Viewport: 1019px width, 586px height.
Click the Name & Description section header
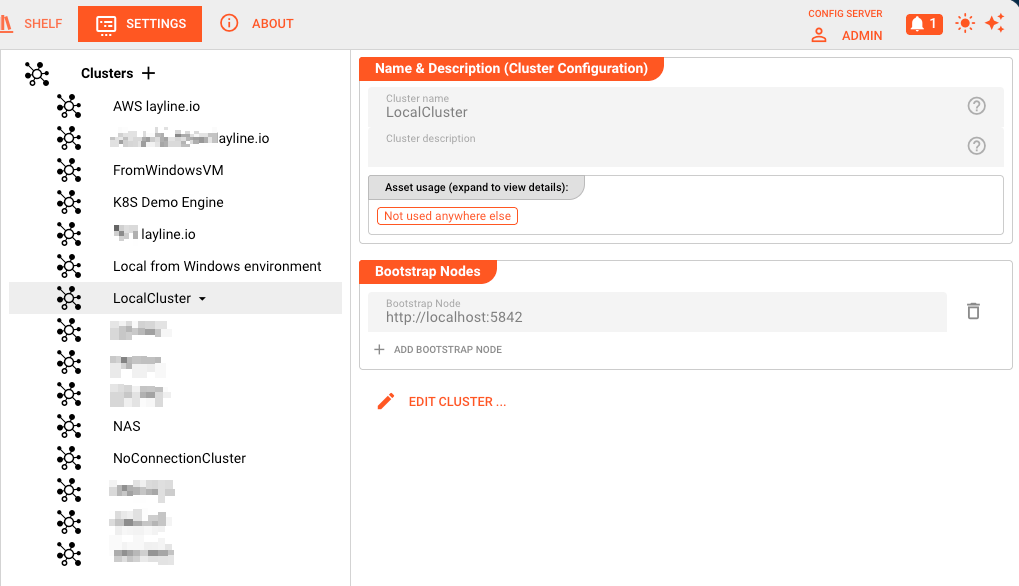pos(511,69)
